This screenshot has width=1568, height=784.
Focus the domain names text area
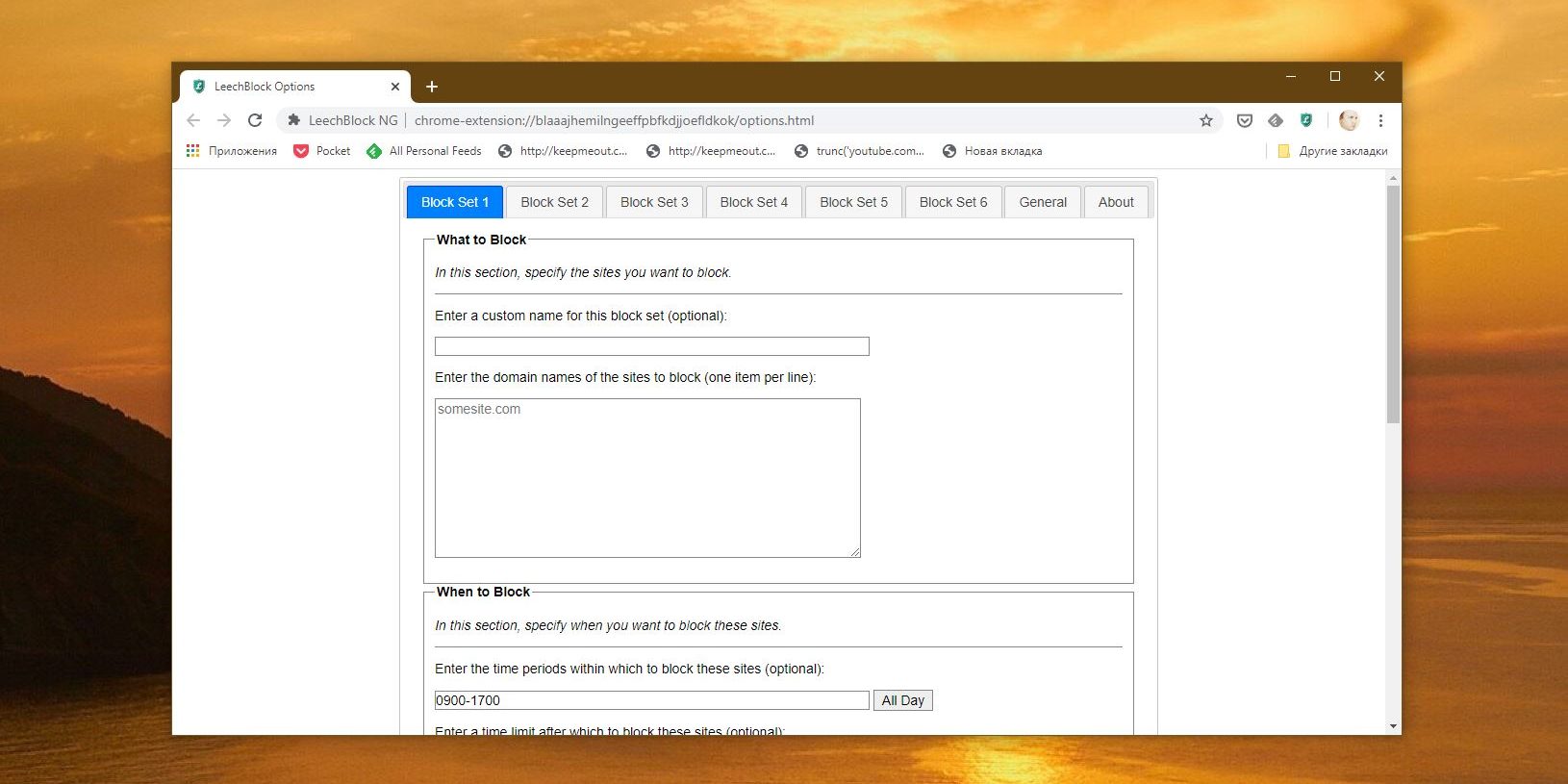point(647,478)
